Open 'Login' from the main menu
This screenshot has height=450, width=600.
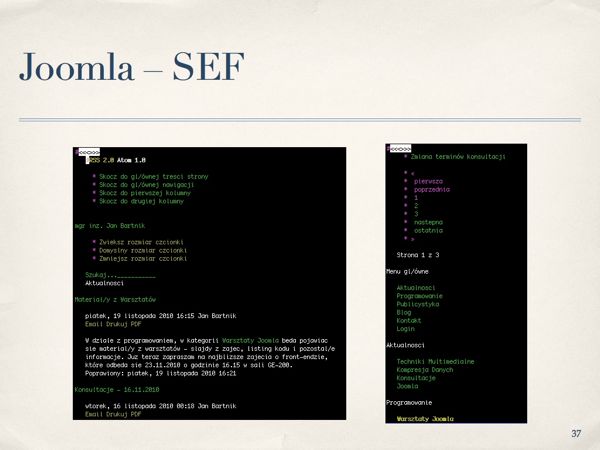406,327
